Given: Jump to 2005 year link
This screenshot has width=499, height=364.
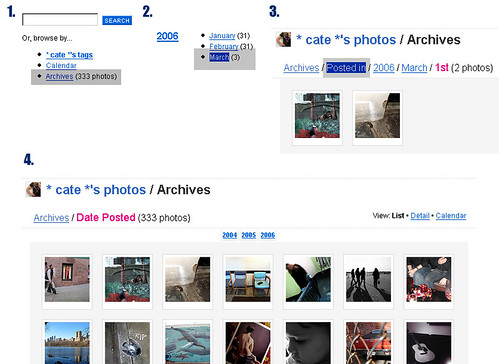Looking at the screenshot, I should tap(249, 235).
